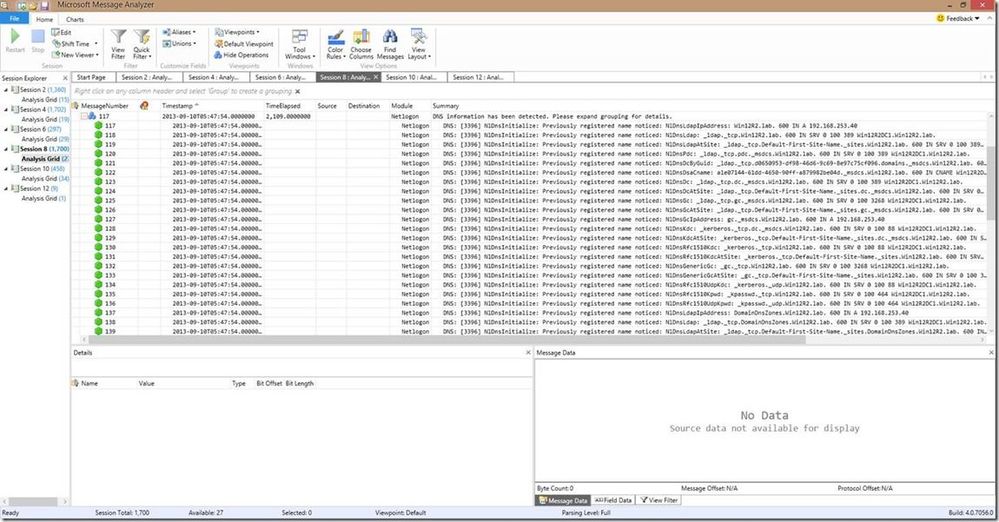
Task: Switch to Session 10 analysis tab
Action: pos(412,77)
